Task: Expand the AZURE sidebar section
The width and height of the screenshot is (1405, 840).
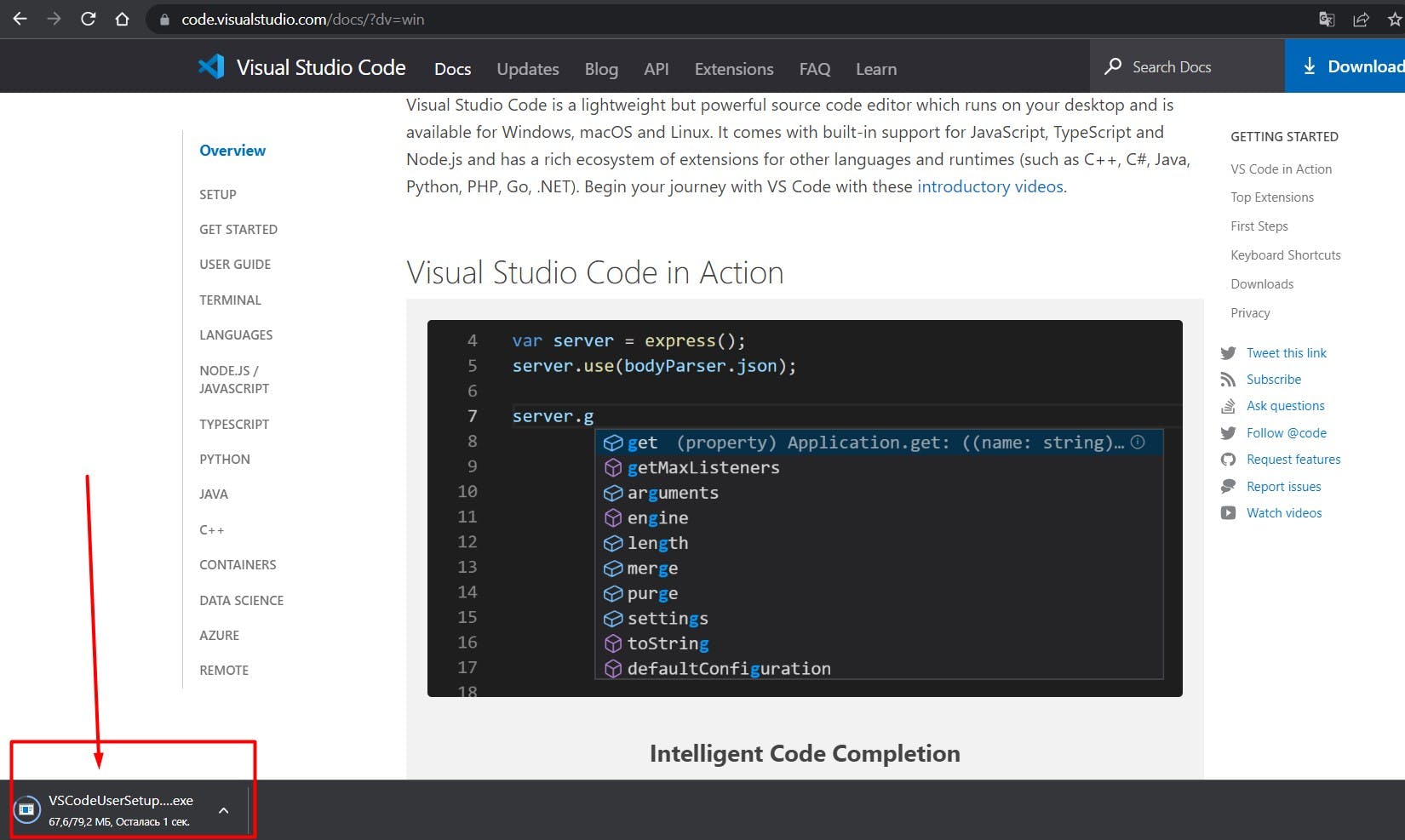Action: point(219,636)
